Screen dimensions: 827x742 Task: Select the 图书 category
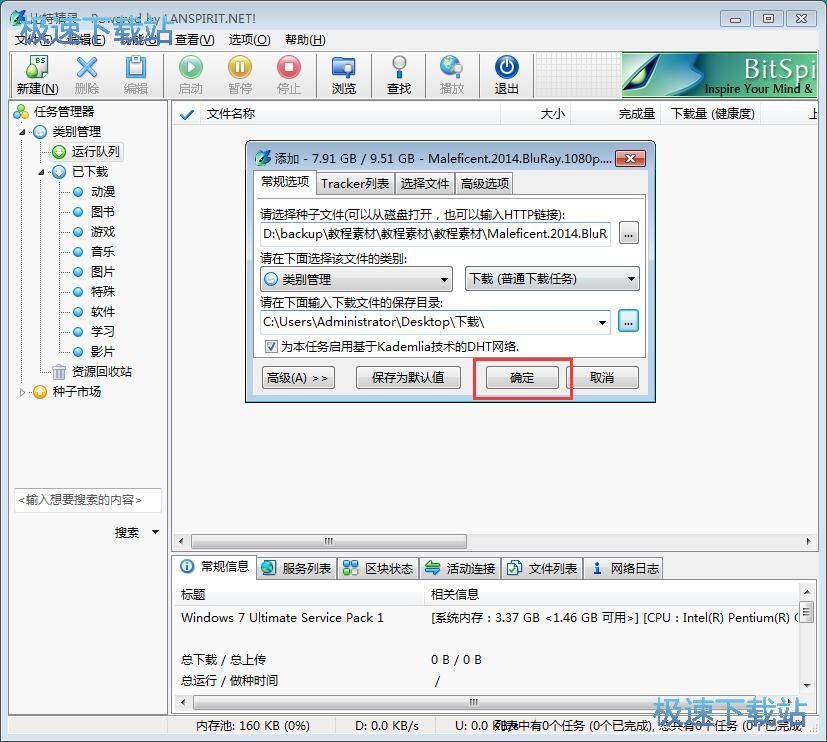point(103,211)
